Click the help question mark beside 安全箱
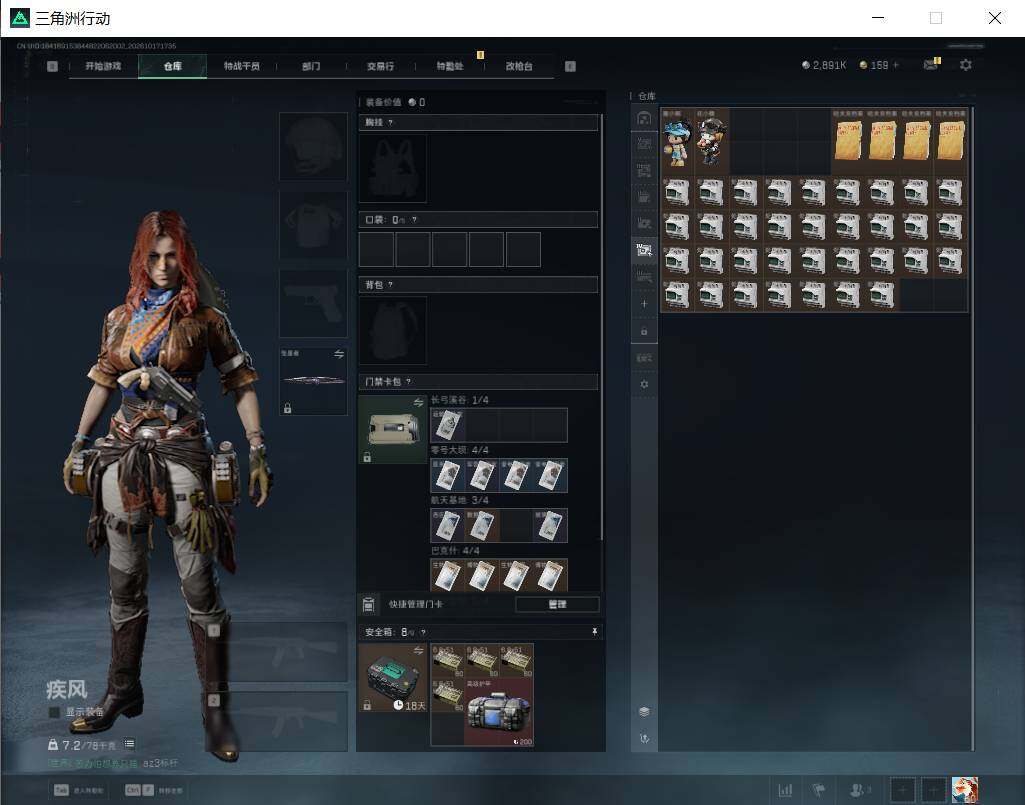Screen dimensions: 1025x805 click(x=424, y=632)
